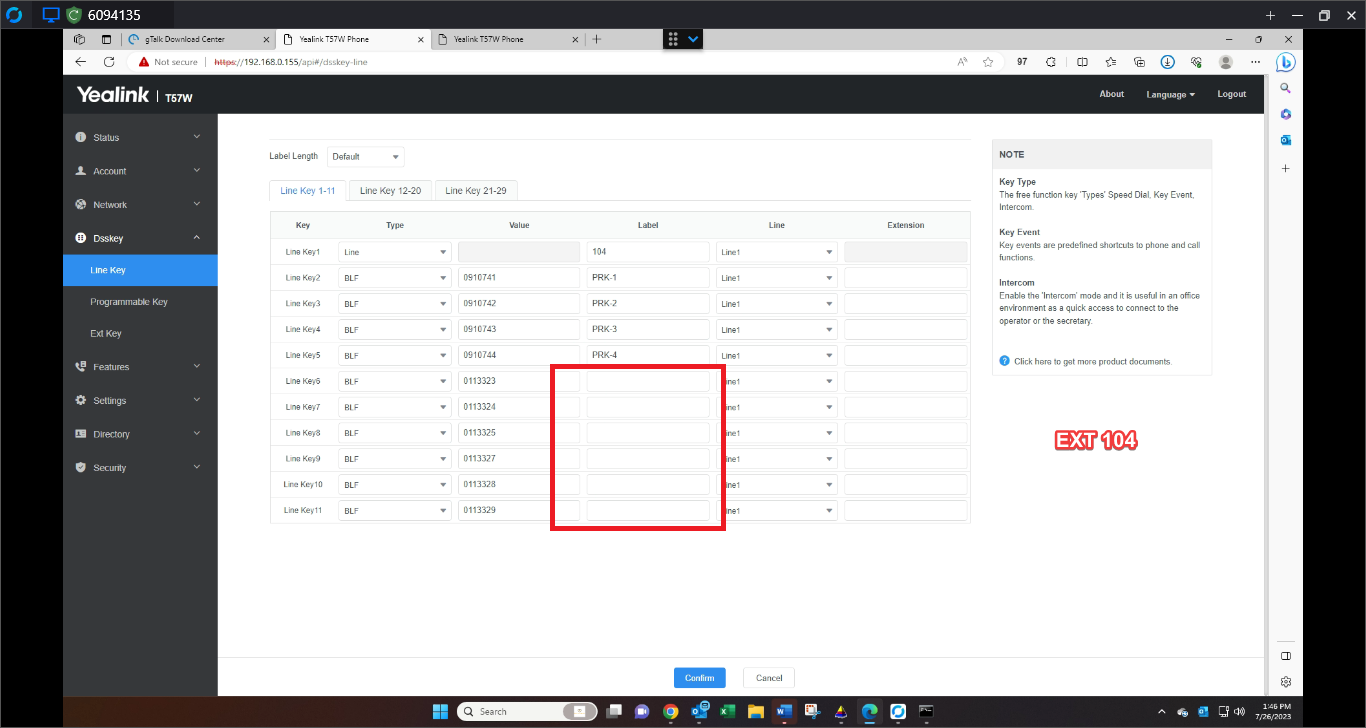
Task: Launch Google Chrome from the taskbar
Action: 670,711
